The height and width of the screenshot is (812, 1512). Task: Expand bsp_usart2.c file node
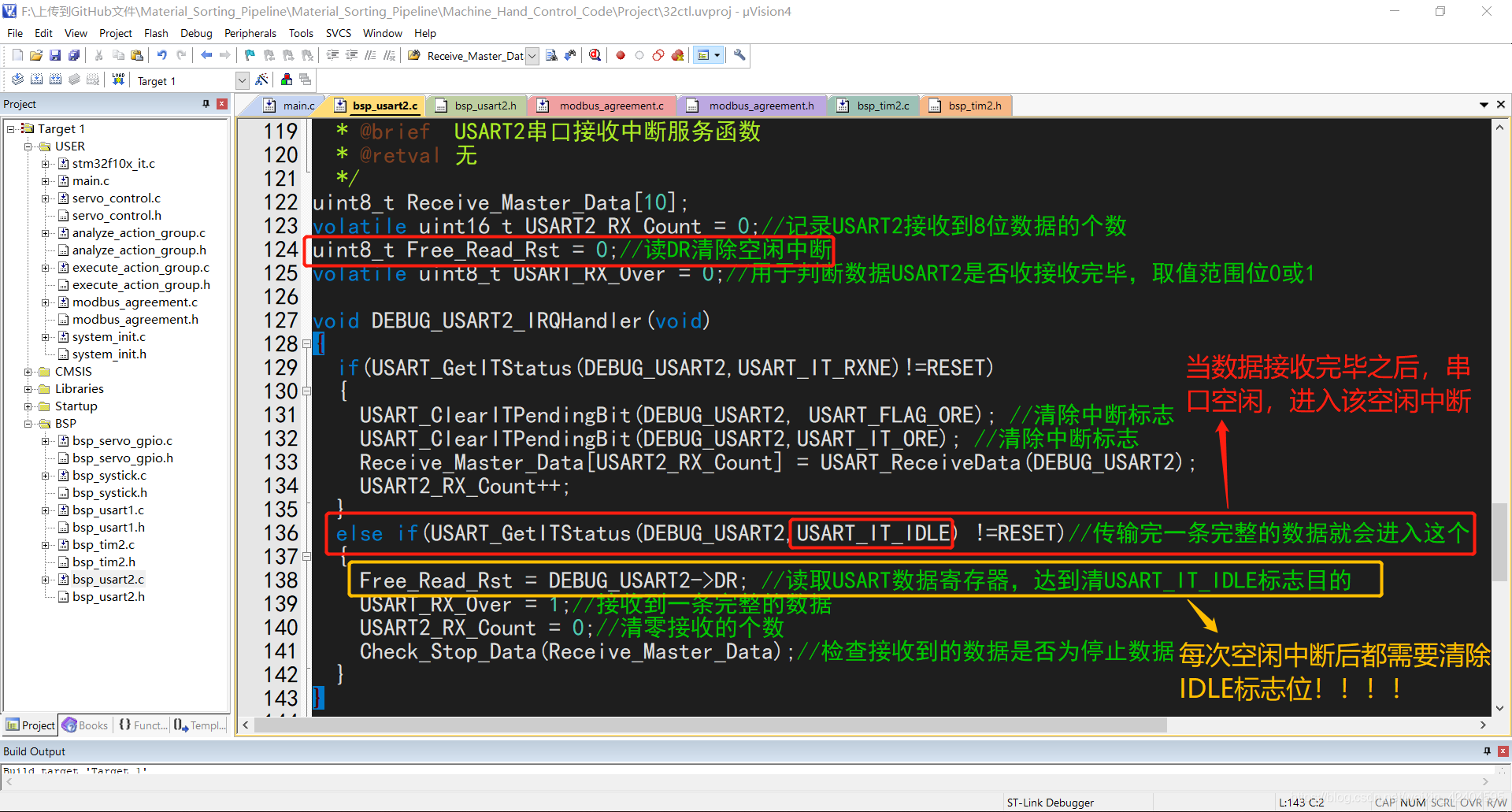pos(46,580)
